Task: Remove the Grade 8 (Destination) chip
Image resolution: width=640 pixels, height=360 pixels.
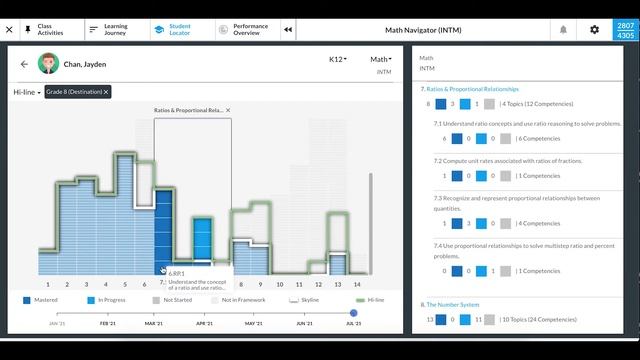Action: point(106,92)
